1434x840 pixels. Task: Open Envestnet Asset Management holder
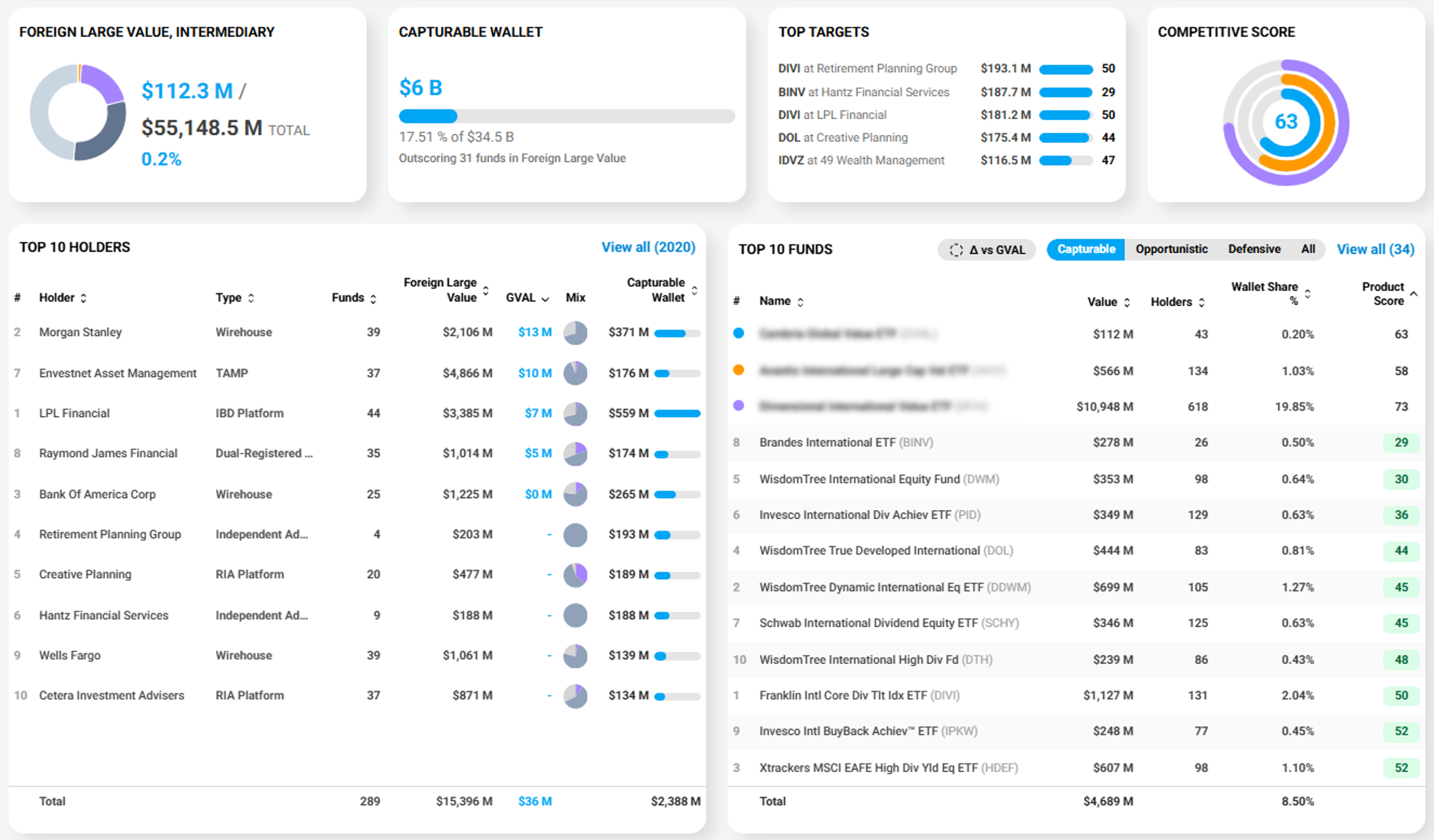coord(117,373)
